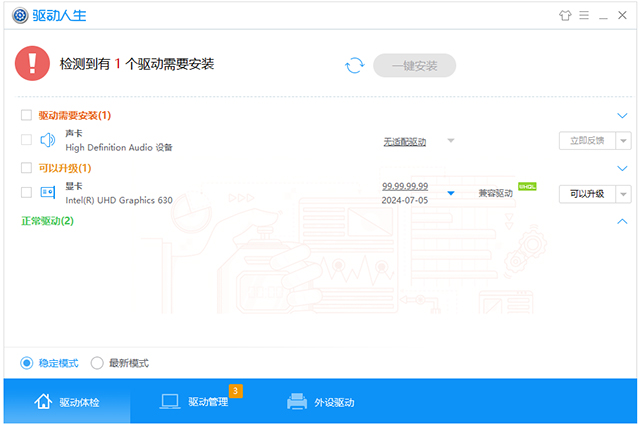640x427 pixels.
Task: Click the 正常驱动(2) heading
Action: (x=47, y=221)
